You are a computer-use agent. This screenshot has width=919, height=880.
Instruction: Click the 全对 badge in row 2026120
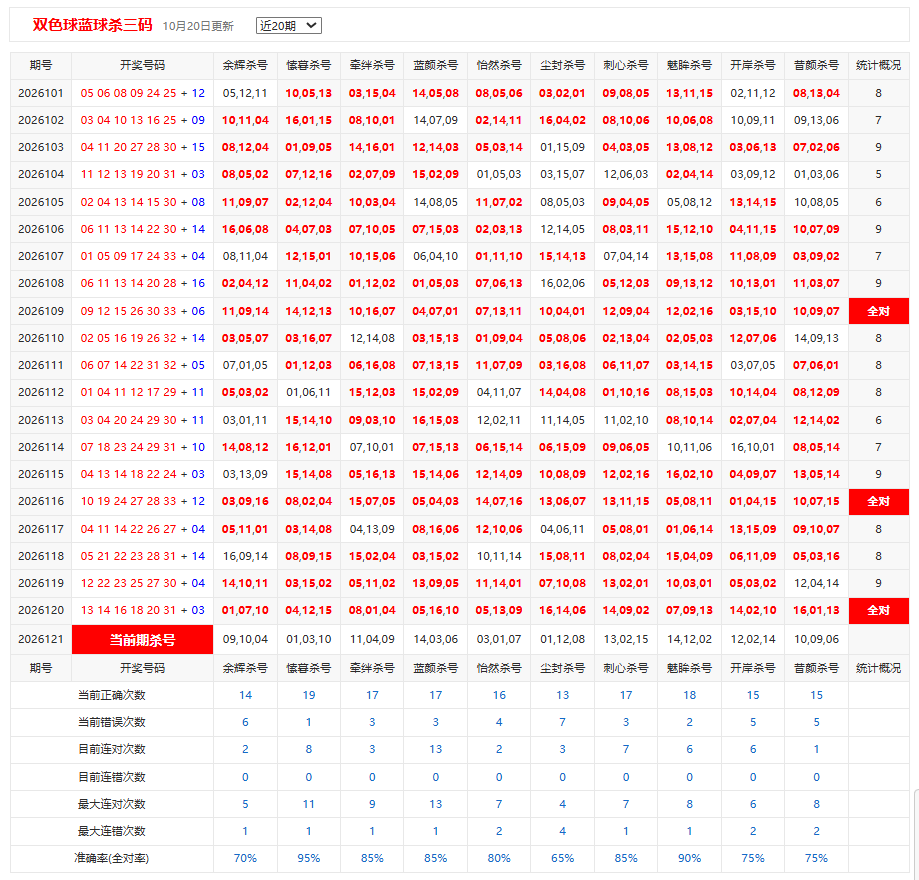coord(879,610)
